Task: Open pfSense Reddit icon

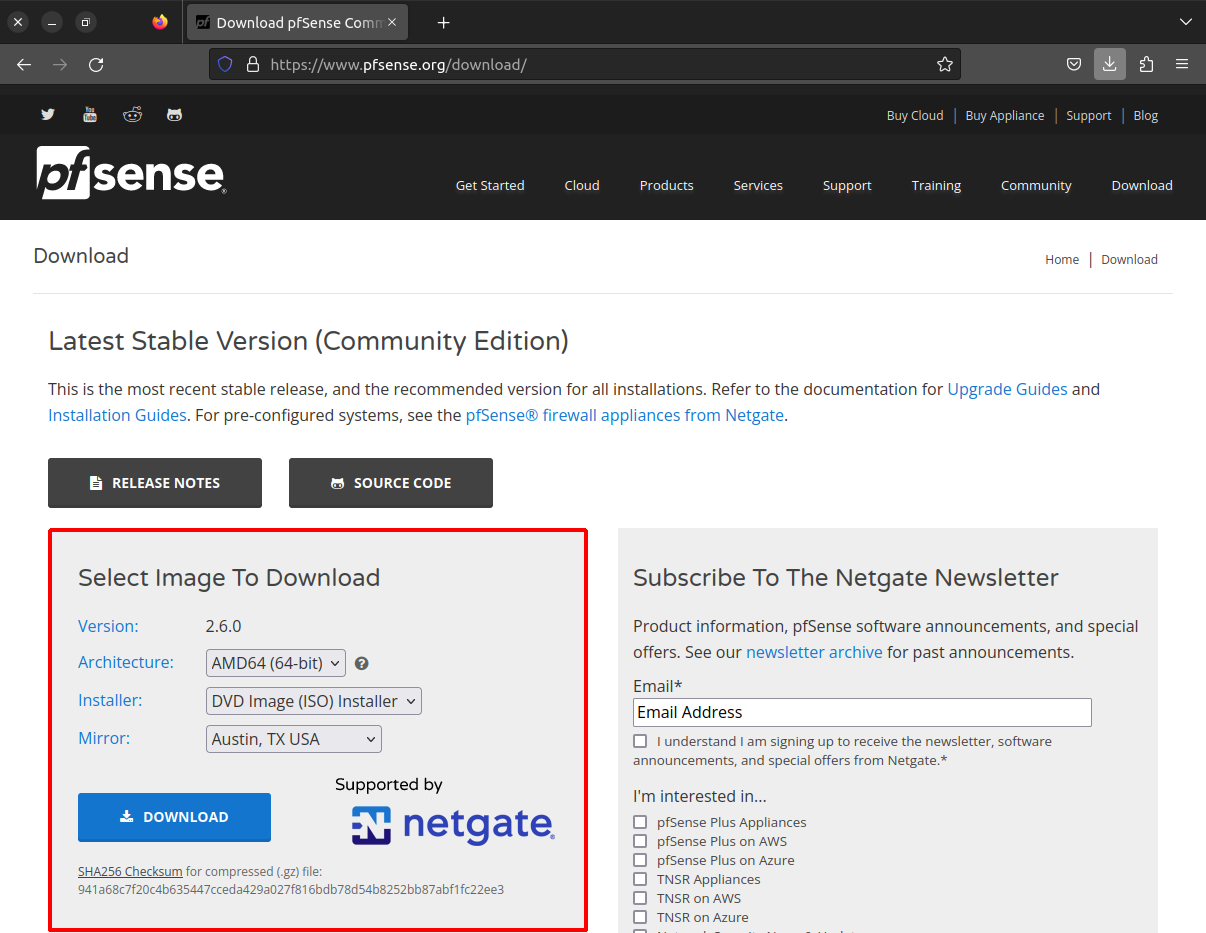Action: [132, 115]
